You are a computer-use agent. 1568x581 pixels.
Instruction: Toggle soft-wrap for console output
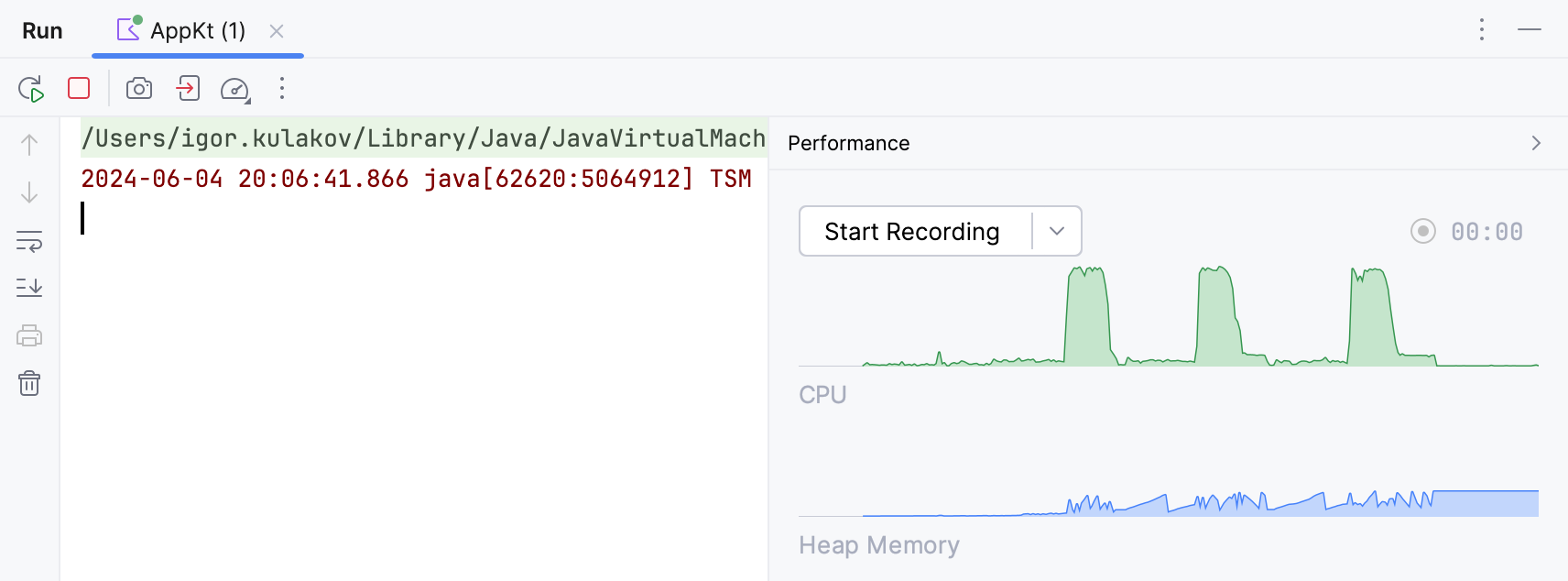pos(29,244)
